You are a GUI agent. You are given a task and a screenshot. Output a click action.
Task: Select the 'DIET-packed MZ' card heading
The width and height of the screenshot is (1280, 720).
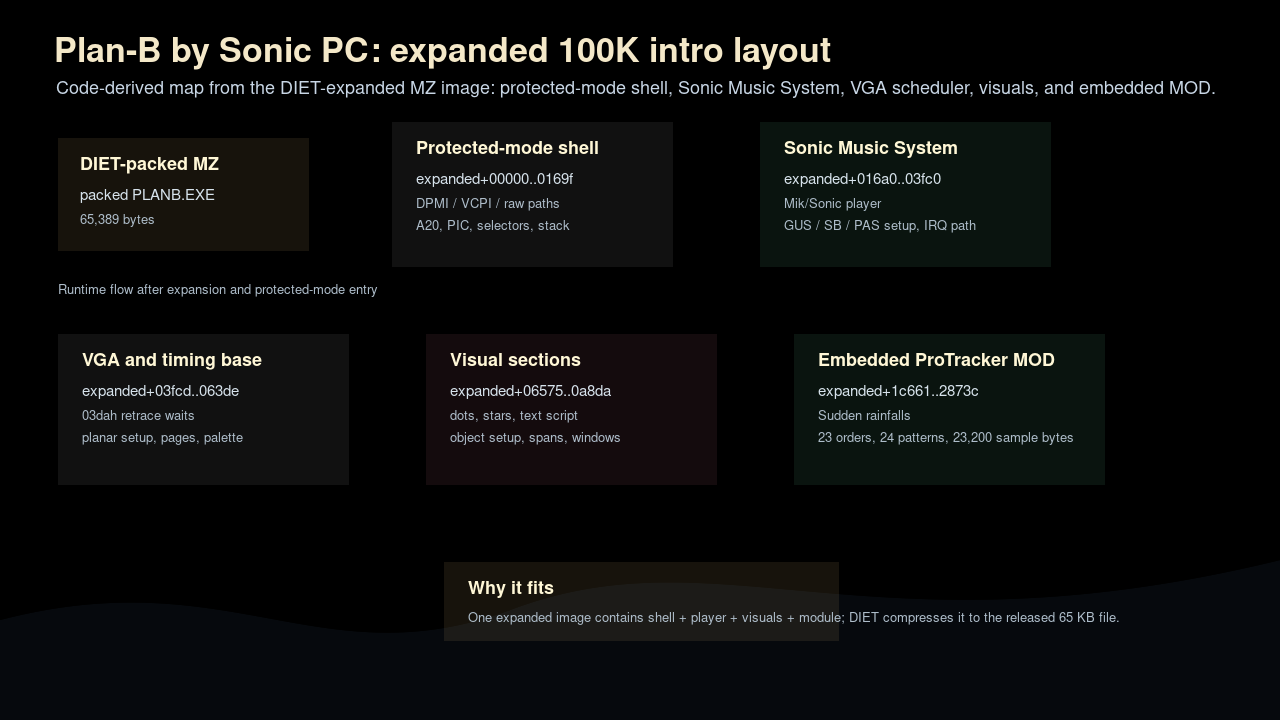(x=149, y=164)
